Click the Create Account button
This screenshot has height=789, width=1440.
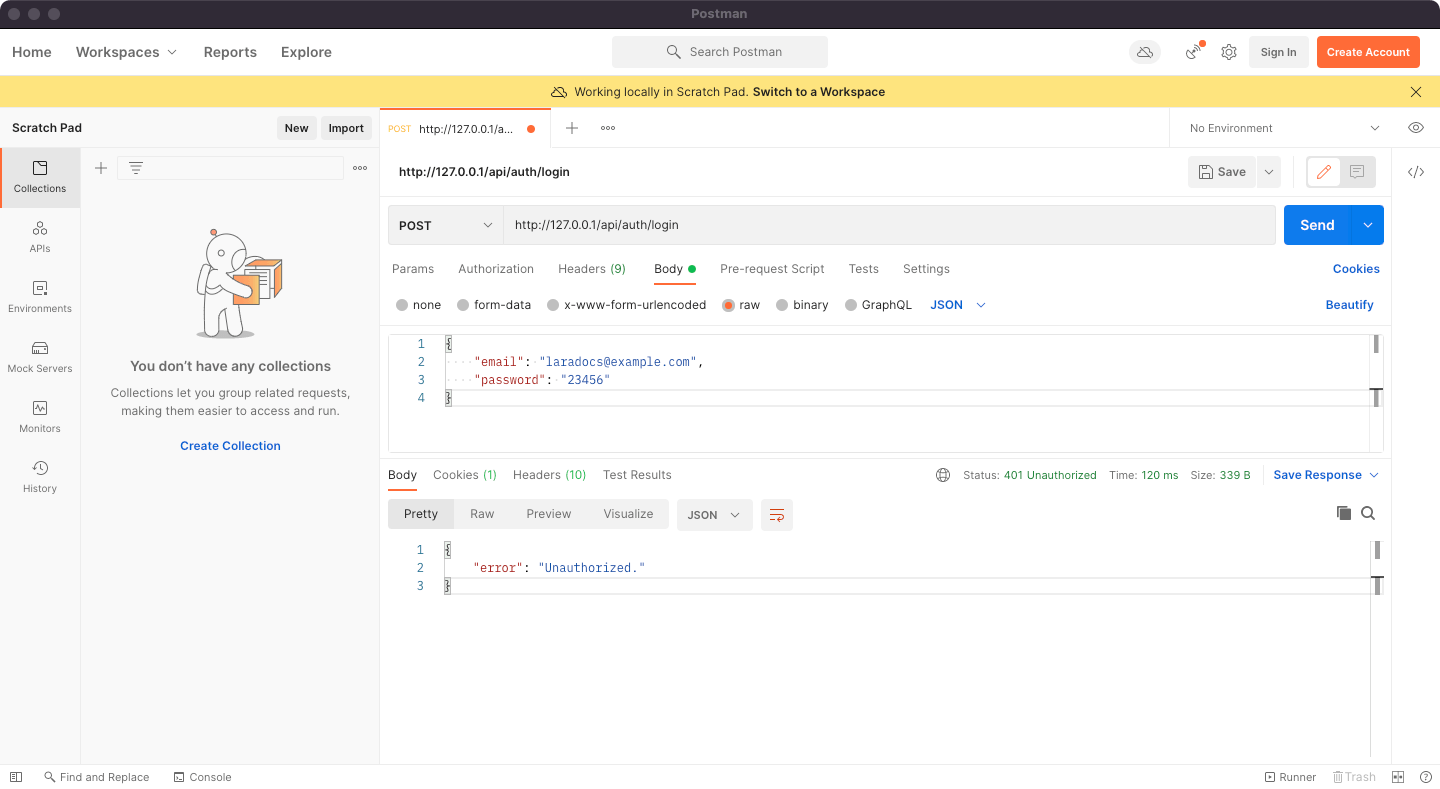(x=1368, y=52)
